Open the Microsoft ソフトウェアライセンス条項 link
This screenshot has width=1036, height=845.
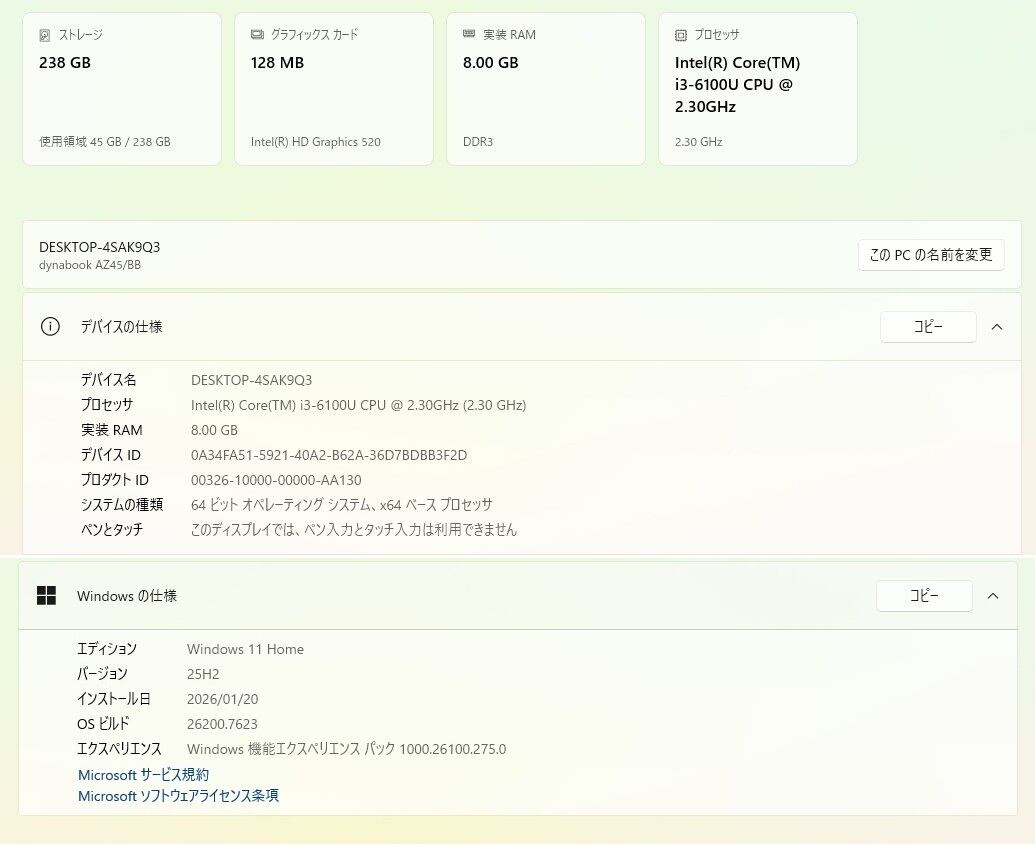[178, 796]
